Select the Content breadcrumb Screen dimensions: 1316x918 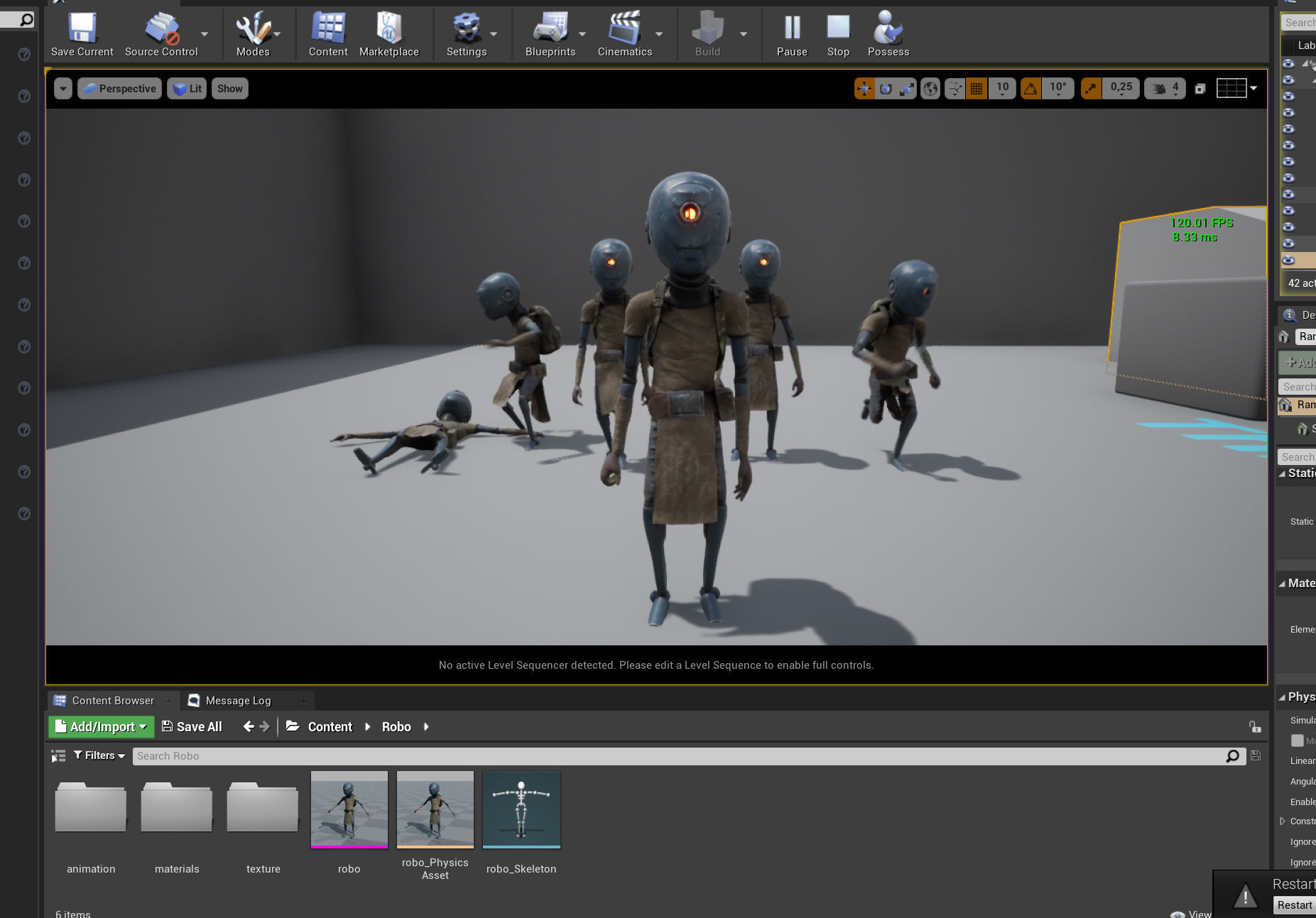pos(330,726)
